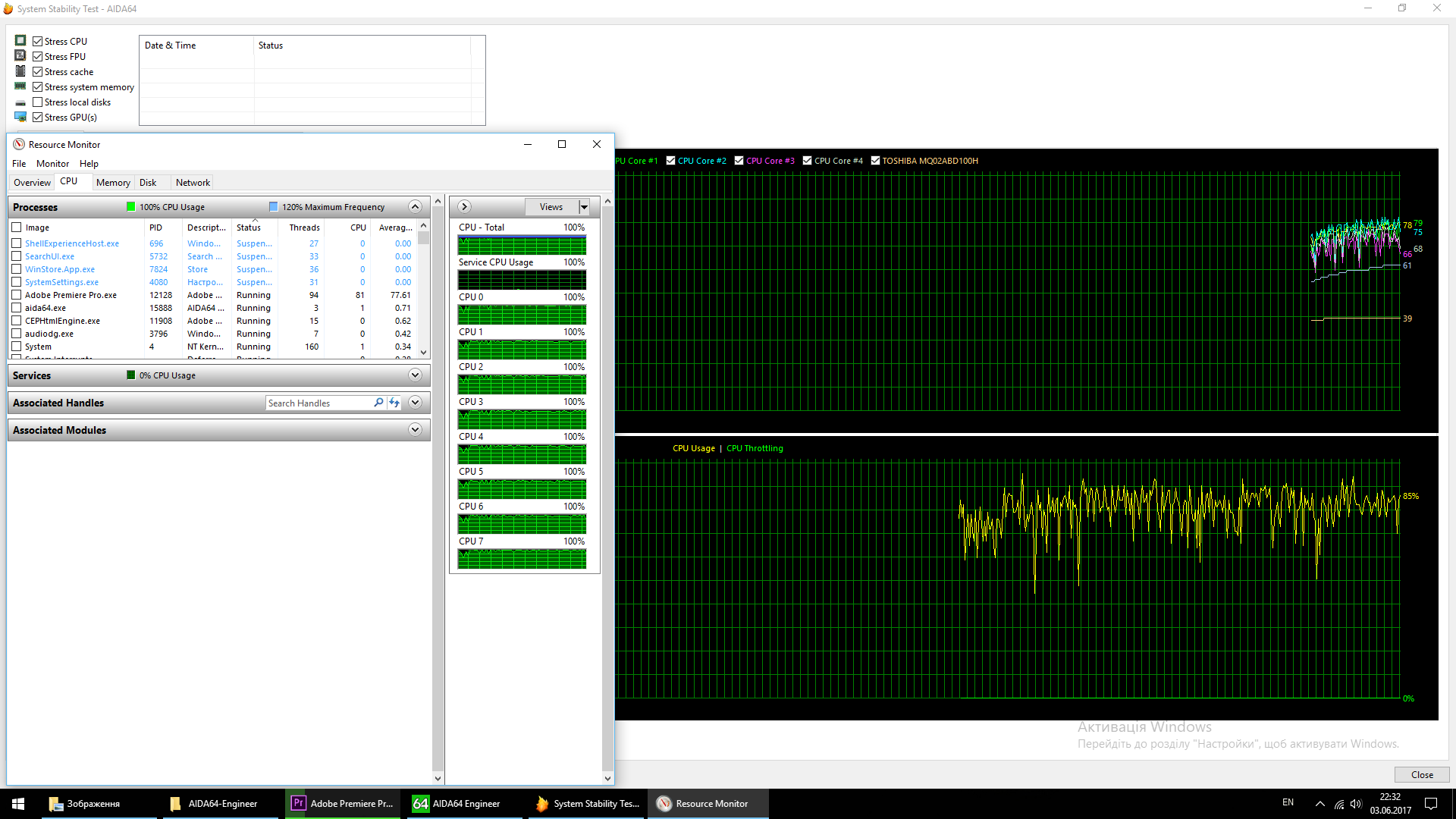Click Resource Monitor title bar gauge icon
Screen dimensions: 1456x819
(x=19, y=144)
